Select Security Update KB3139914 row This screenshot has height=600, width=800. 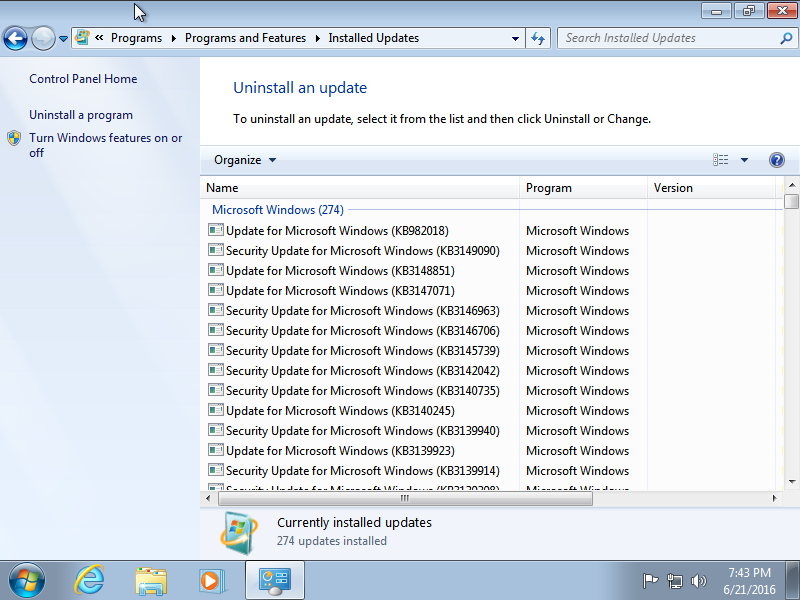click(x=362, y=470)
